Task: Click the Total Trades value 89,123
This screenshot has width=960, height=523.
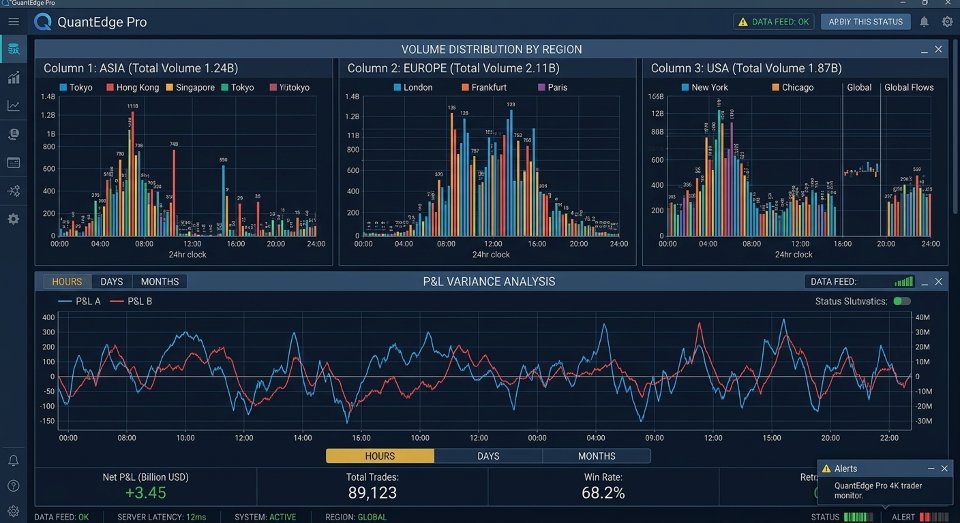Action: 372,493
